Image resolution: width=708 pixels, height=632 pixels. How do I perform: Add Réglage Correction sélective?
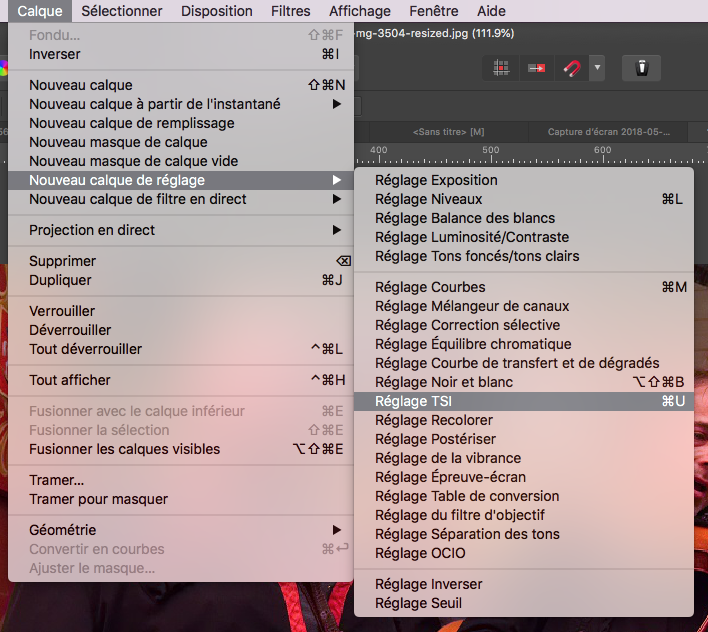point(524,325)
